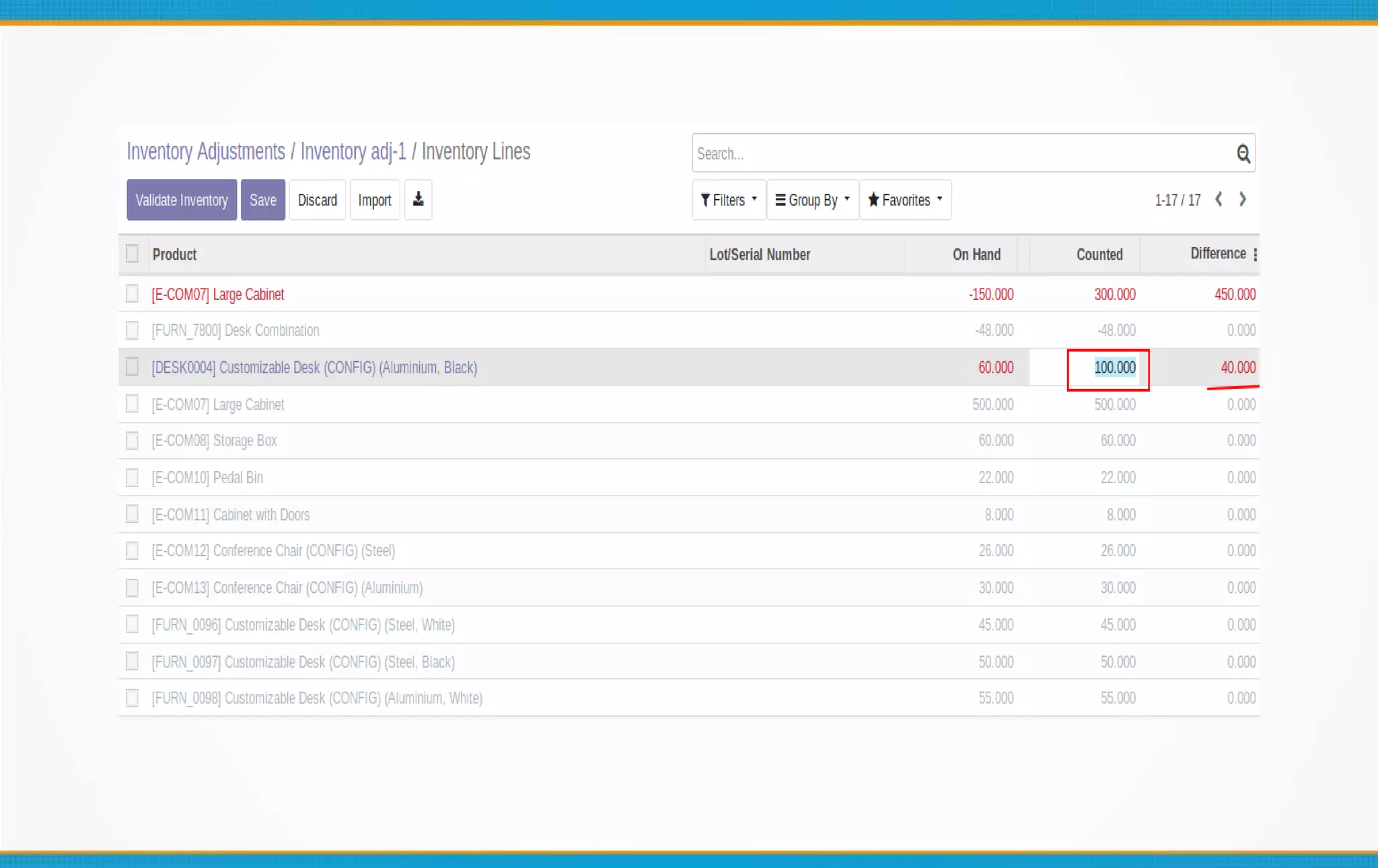Expand the Group By dropdown

[x=812, y=200]
